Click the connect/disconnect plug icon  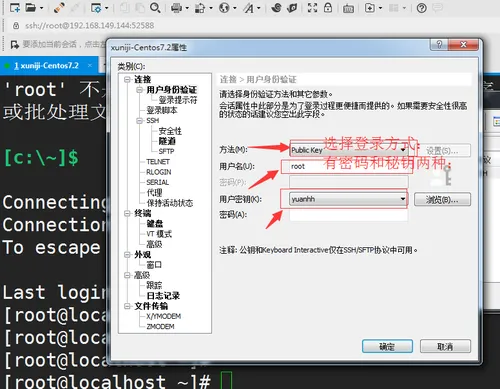coord(59,8)
